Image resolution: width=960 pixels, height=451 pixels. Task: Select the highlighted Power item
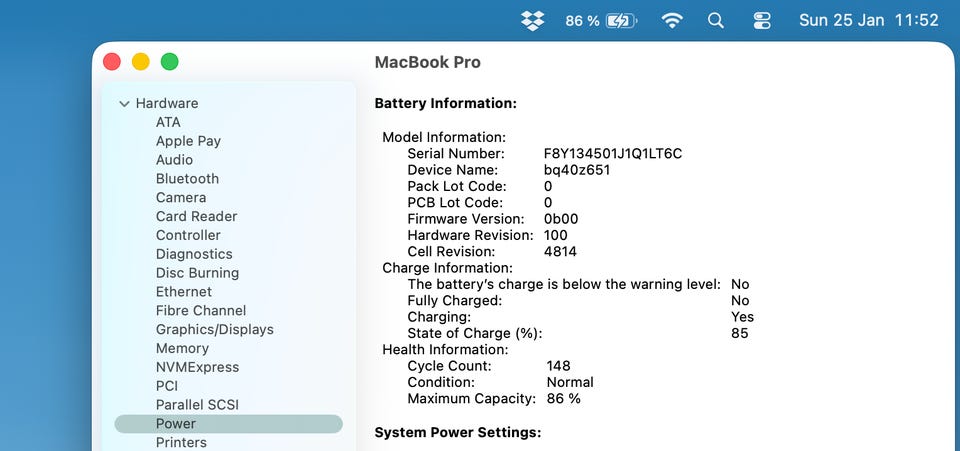pyautogui.click(x=176, y=424)
